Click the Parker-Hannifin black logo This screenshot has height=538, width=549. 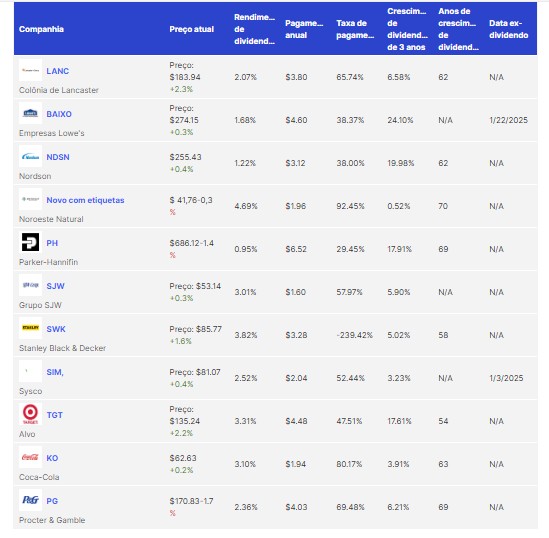(x=30, y=242)
